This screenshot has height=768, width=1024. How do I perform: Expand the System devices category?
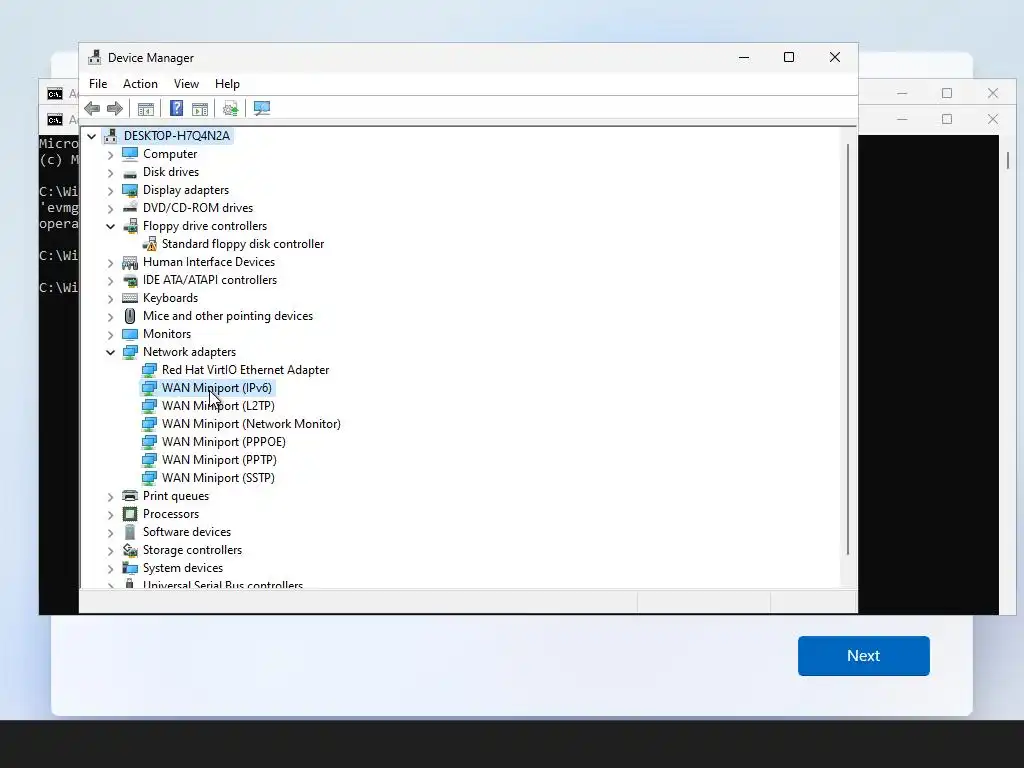pos(110,569)
